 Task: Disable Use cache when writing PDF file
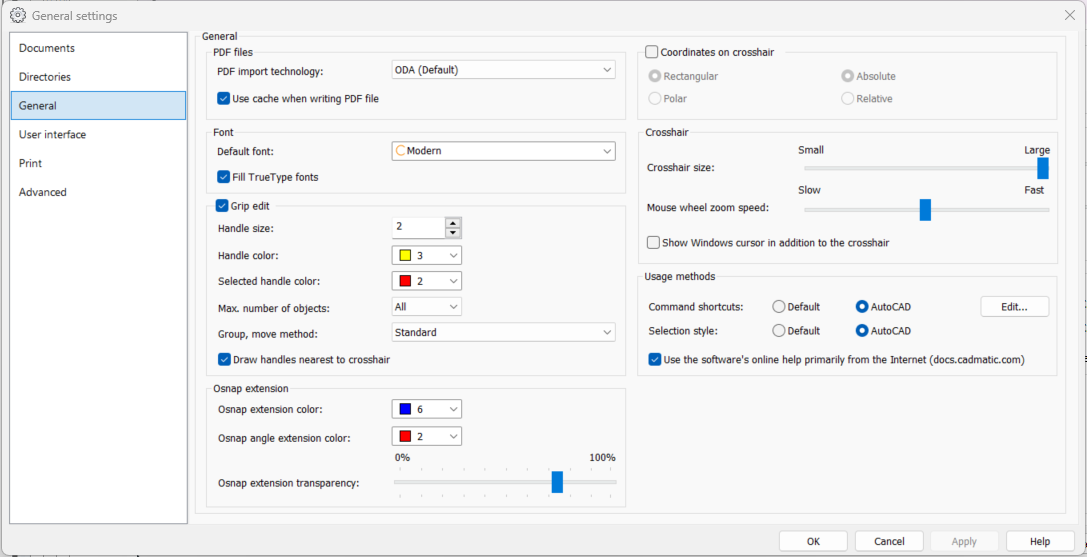[x=224, y=99]
